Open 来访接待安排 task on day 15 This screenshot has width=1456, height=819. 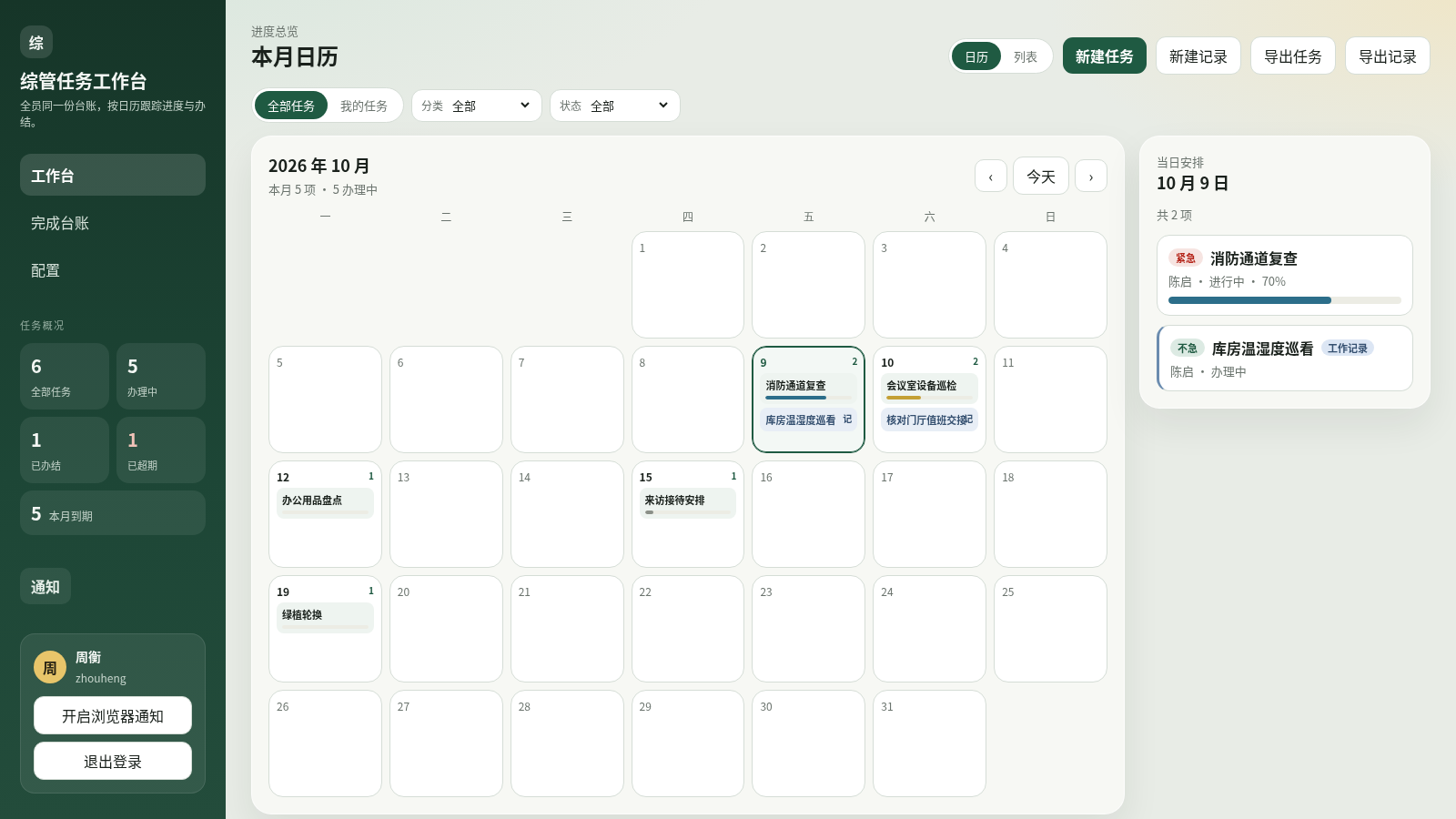(688, 503)
